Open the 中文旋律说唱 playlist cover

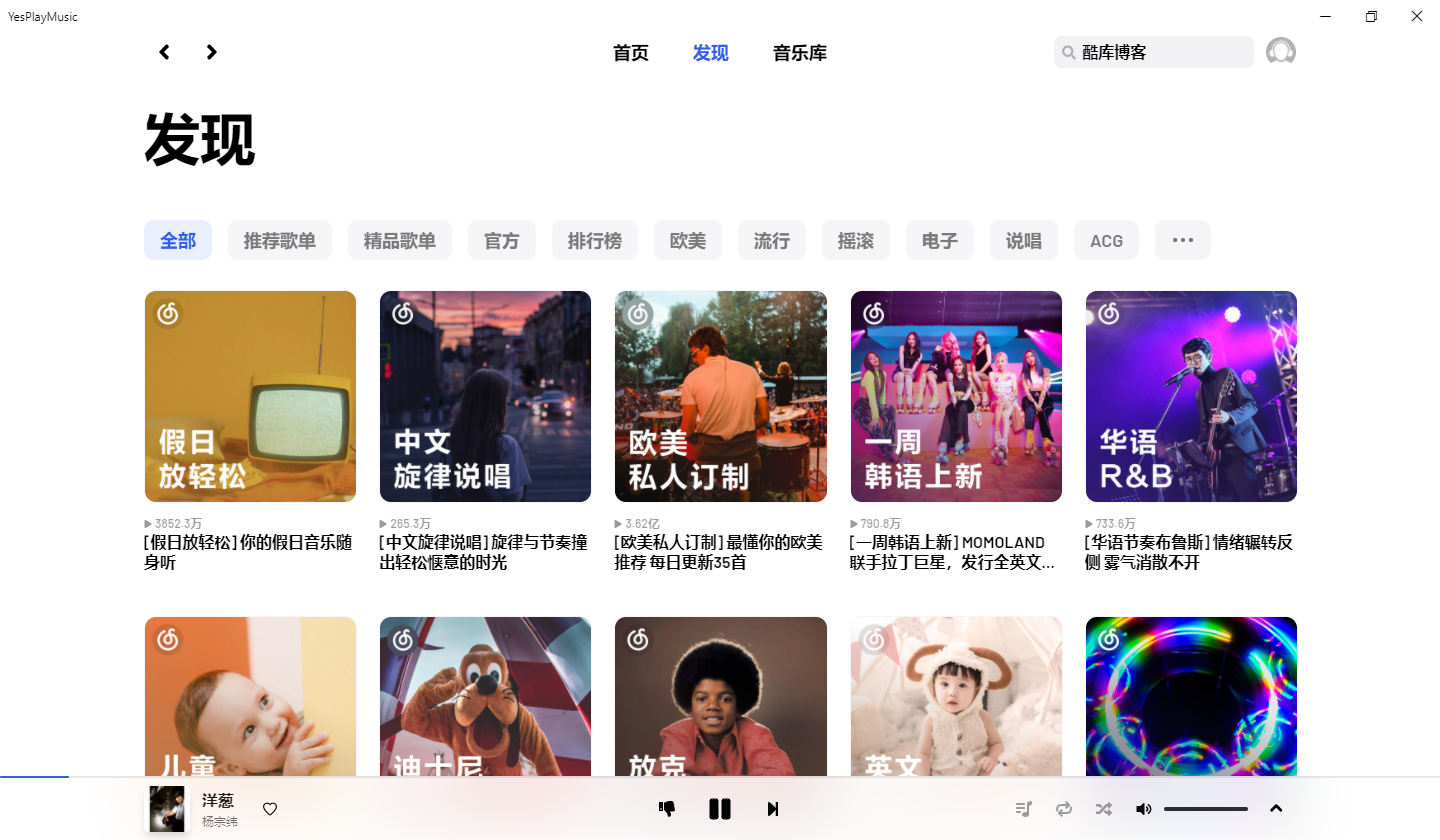point(485,396)
